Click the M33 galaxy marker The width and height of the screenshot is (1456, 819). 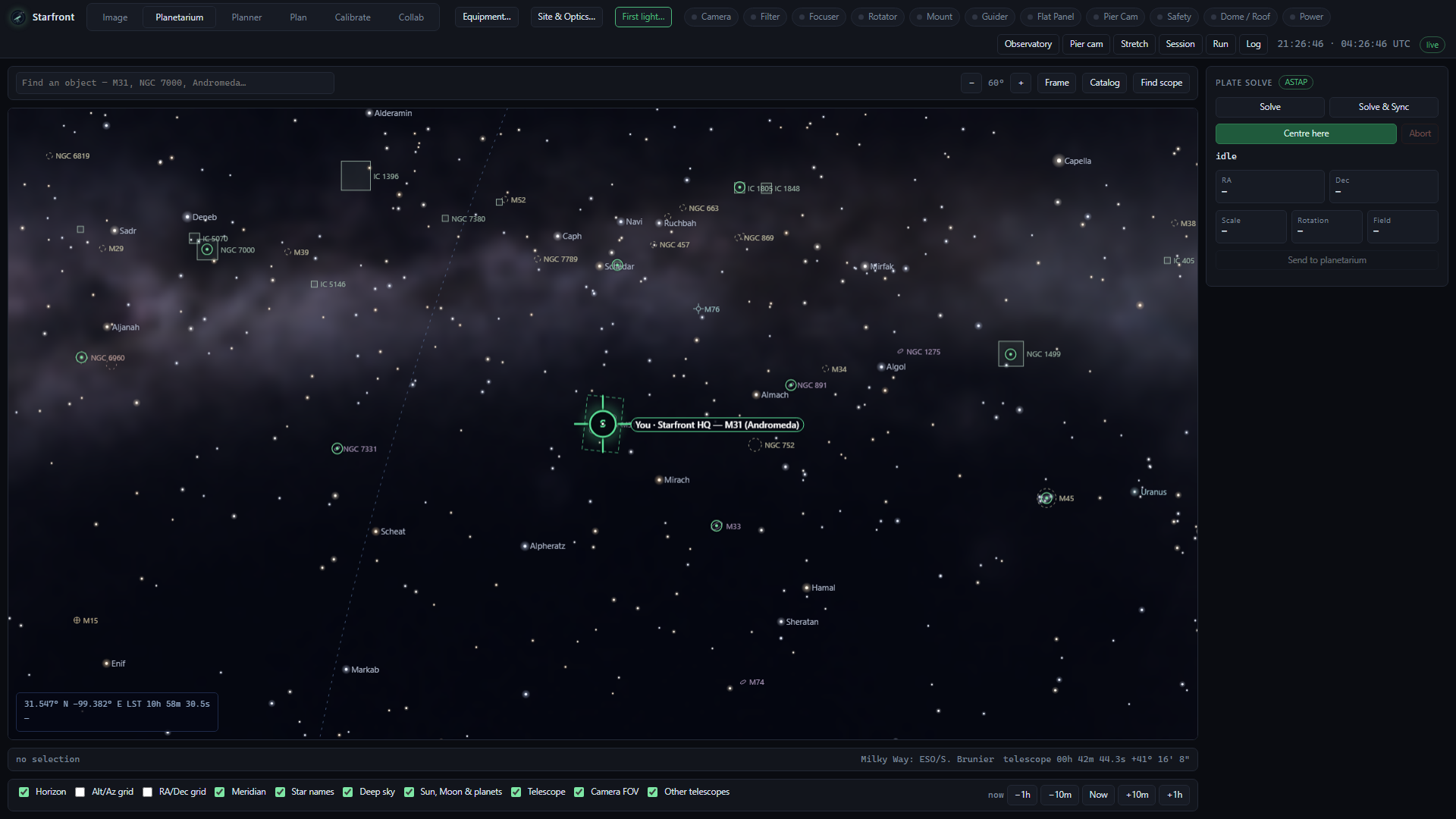pos(717,526)
